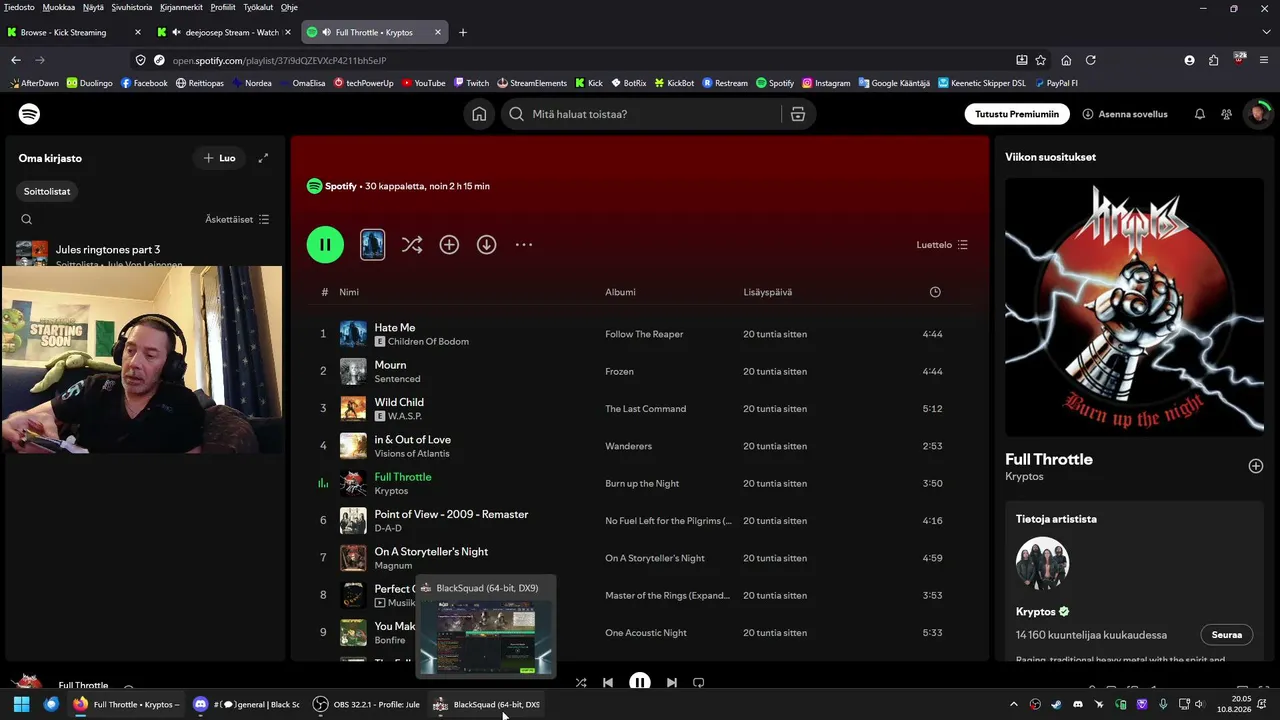This screenshot has height=720, width=1280.
Task: Open the Firefox application hamburger menu
Action: (1264, 60)
